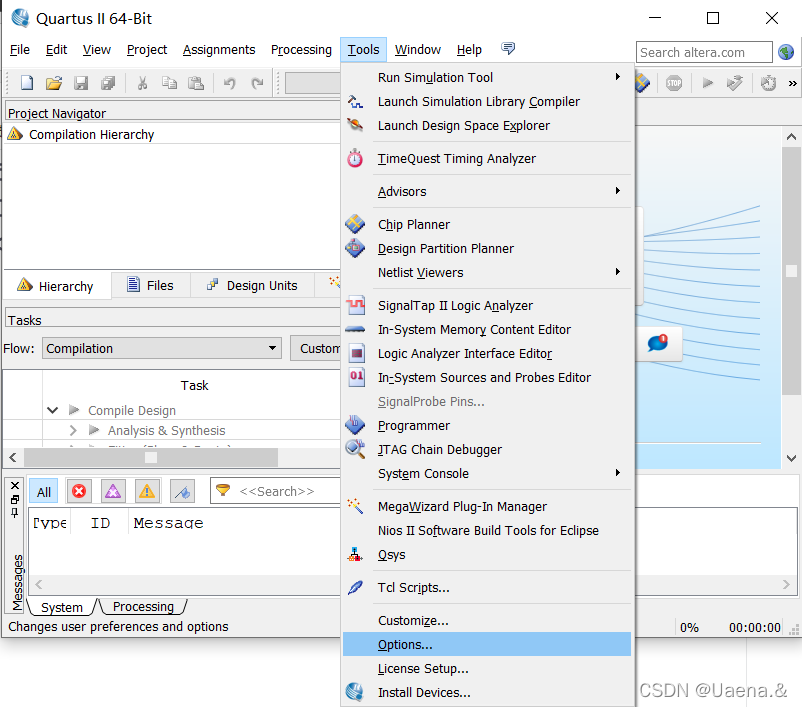Open the Advisors submenu
The image size is (802, 707).
pos(486,191)
